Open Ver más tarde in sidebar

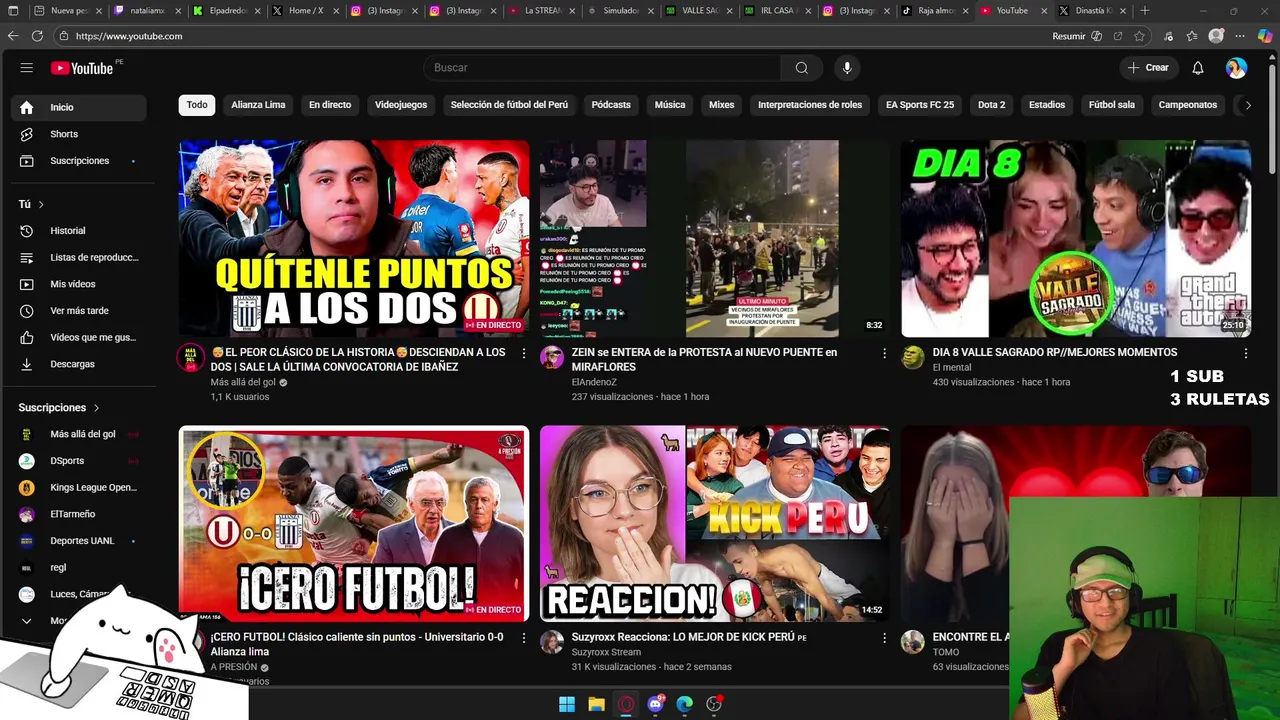pos(78,311)
